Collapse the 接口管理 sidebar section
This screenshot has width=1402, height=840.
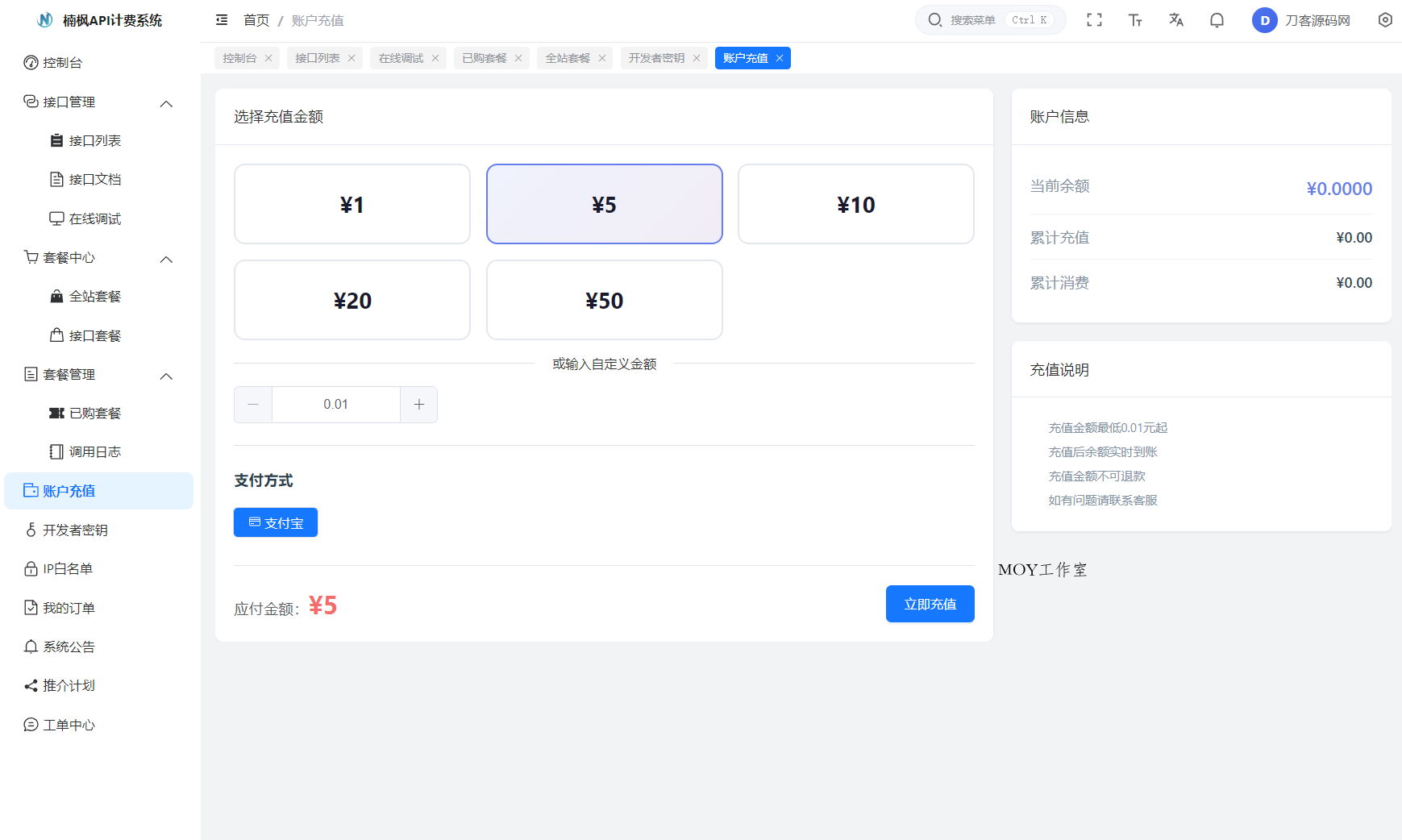click(x=167, y=103)
